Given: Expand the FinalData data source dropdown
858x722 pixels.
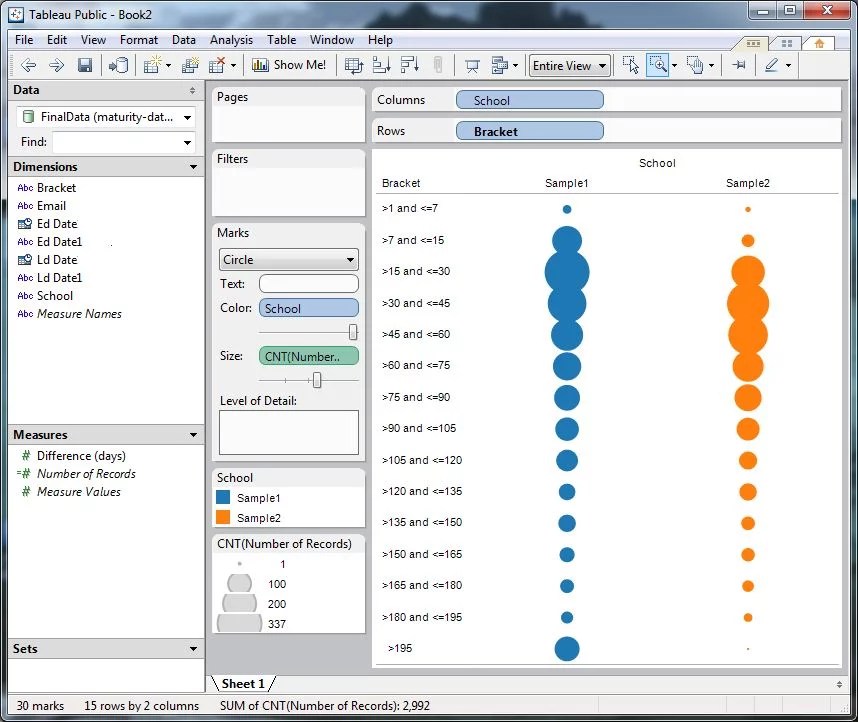Looking at the screenshot, I should click(x=188, y=118).
